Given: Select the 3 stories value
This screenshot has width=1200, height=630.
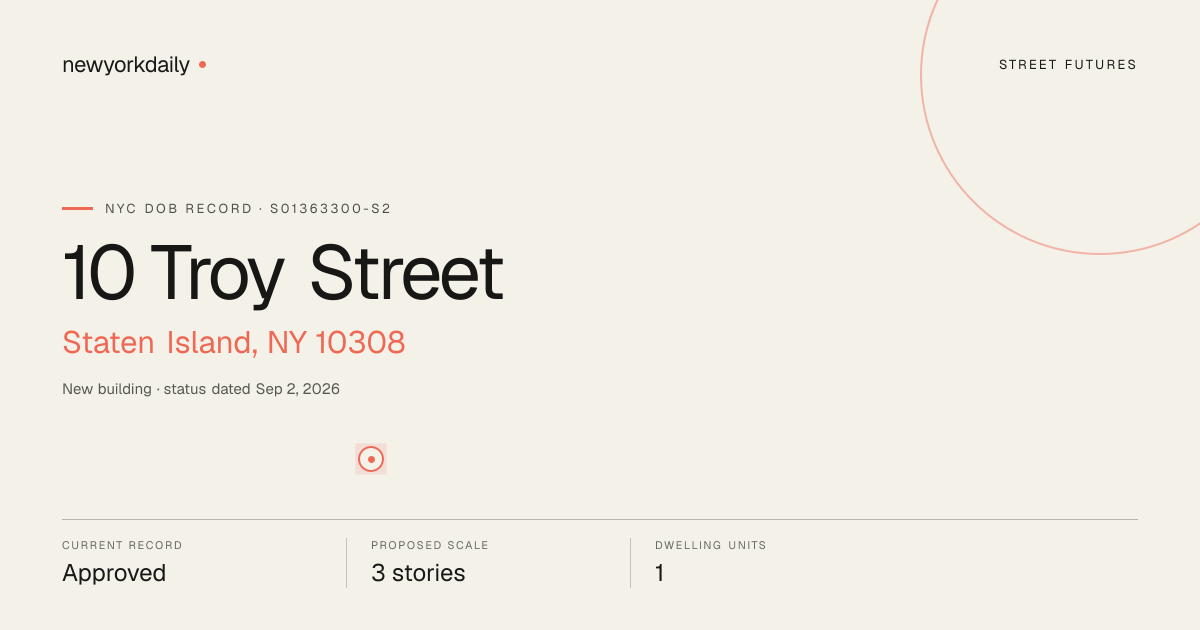Looking at the screenshot, I should point(418,573).
